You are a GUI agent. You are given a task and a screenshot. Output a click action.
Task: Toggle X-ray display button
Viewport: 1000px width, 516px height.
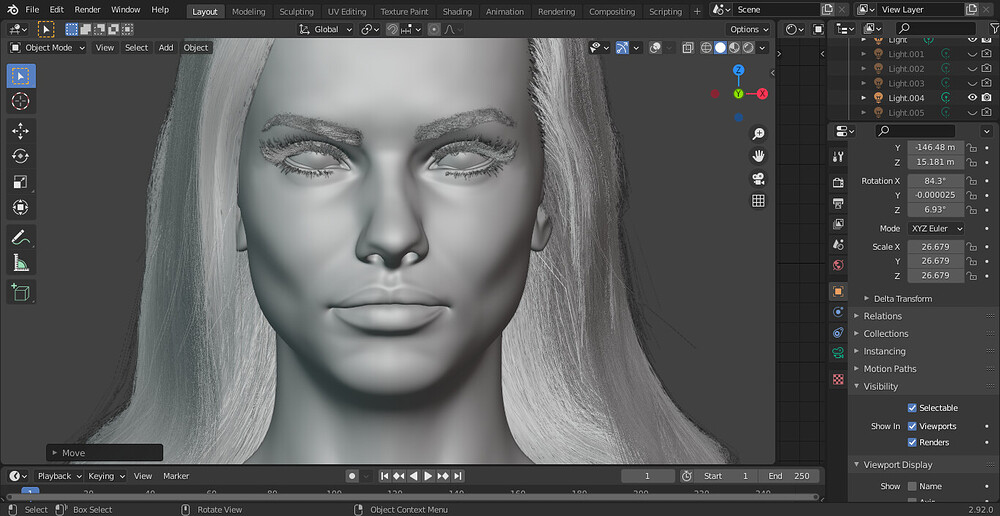(x=688, y=48)
